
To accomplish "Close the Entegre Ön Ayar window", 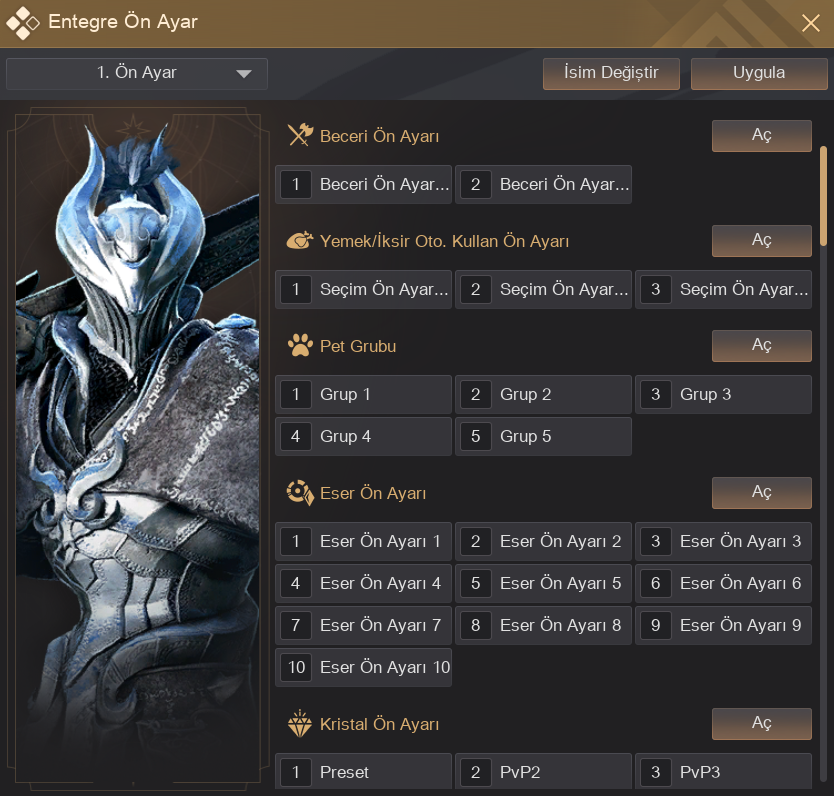I will tap(810, 23).
